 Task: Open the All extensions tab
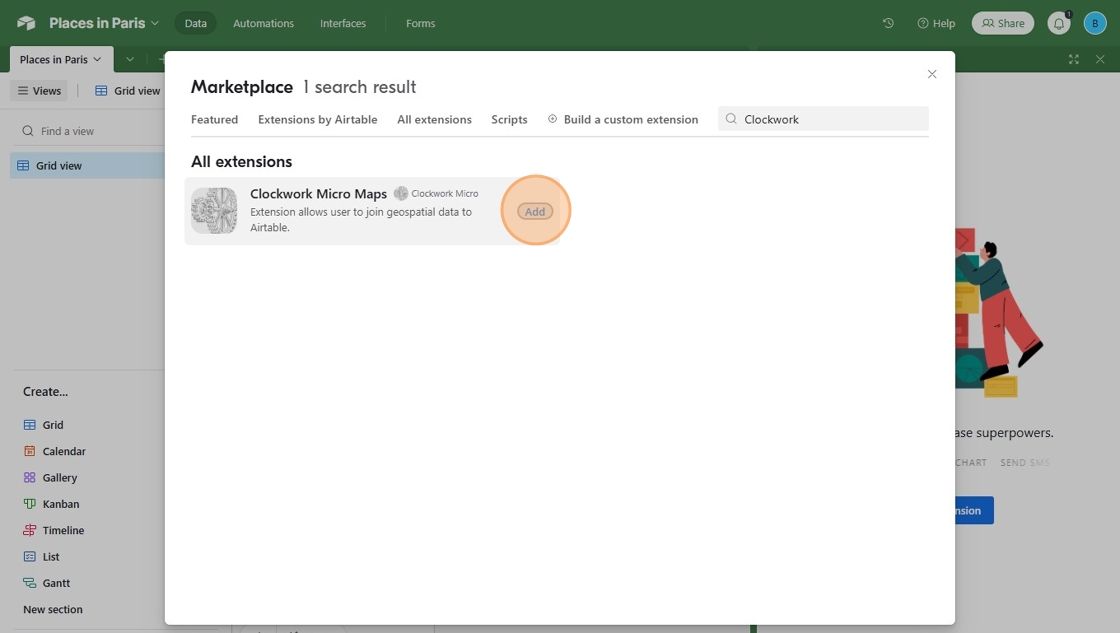[x=434, y=119]
